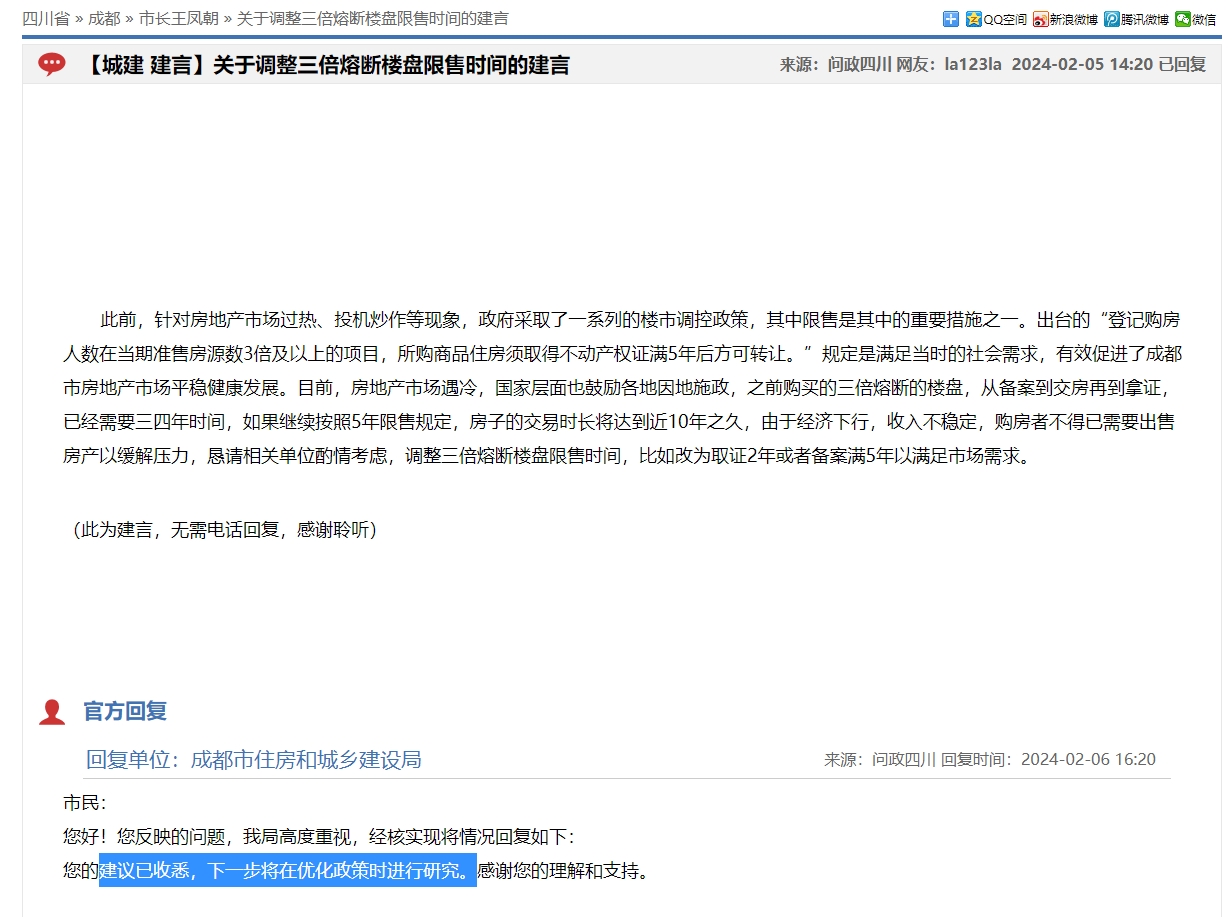The width and height of the screenshot is (1232, 917).
Task: Open the 成都 breadcrumb link
Action: [x=104, y=19]
